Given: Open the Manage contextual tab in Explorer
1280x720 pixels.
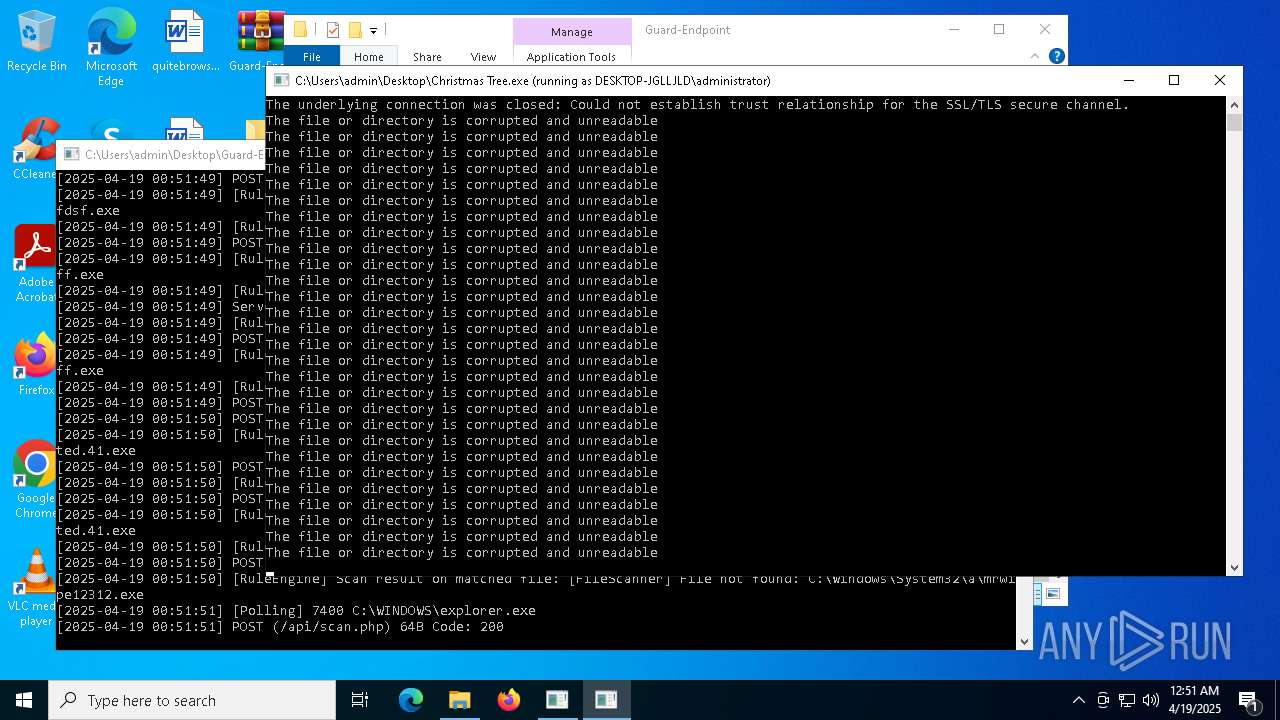Looking at the screenshot, I should point(572,32).
